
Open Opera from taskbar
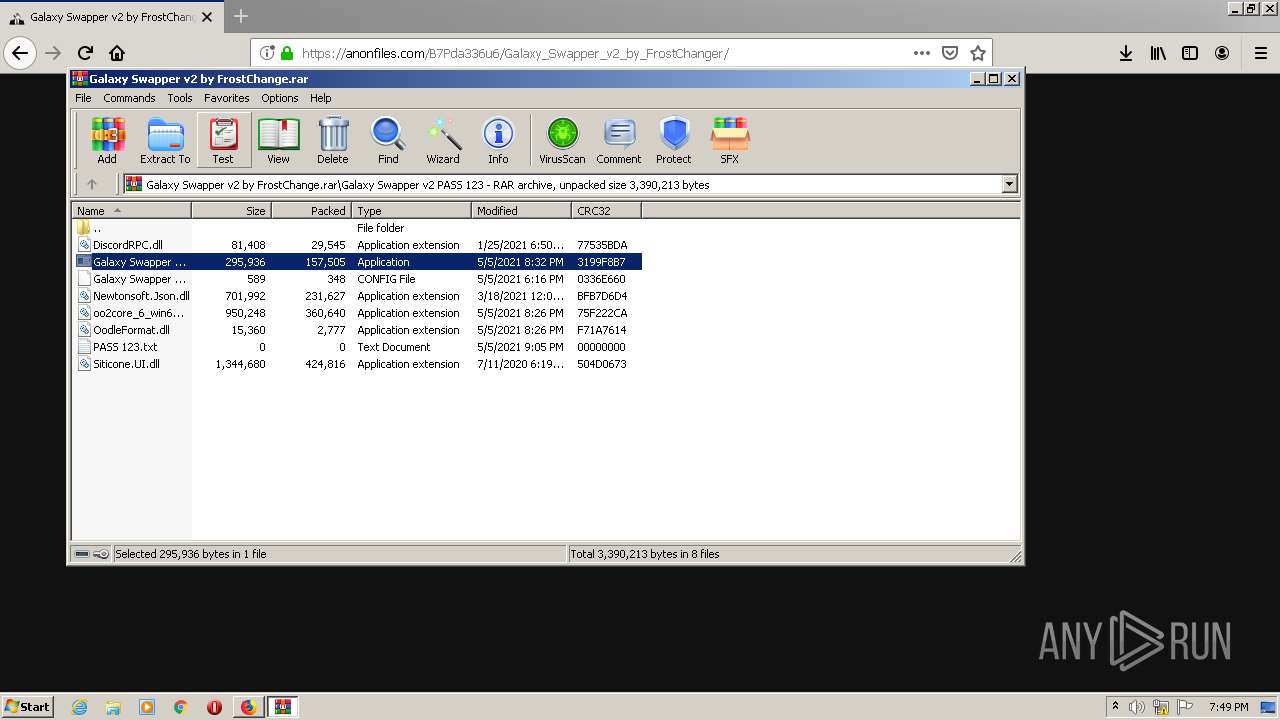click(214, 707)
